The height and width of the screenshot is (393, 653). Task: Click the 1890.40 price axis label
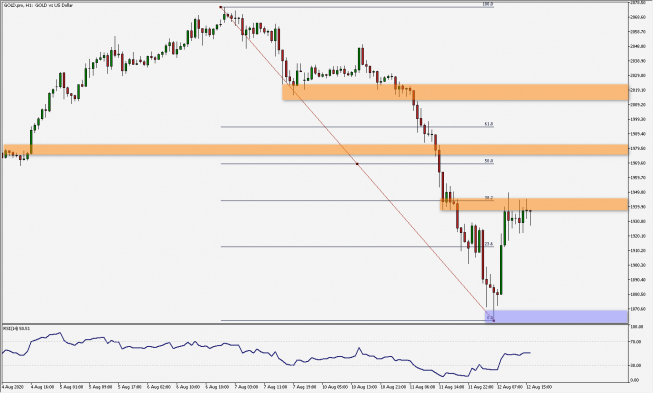(x=638, y=280)
